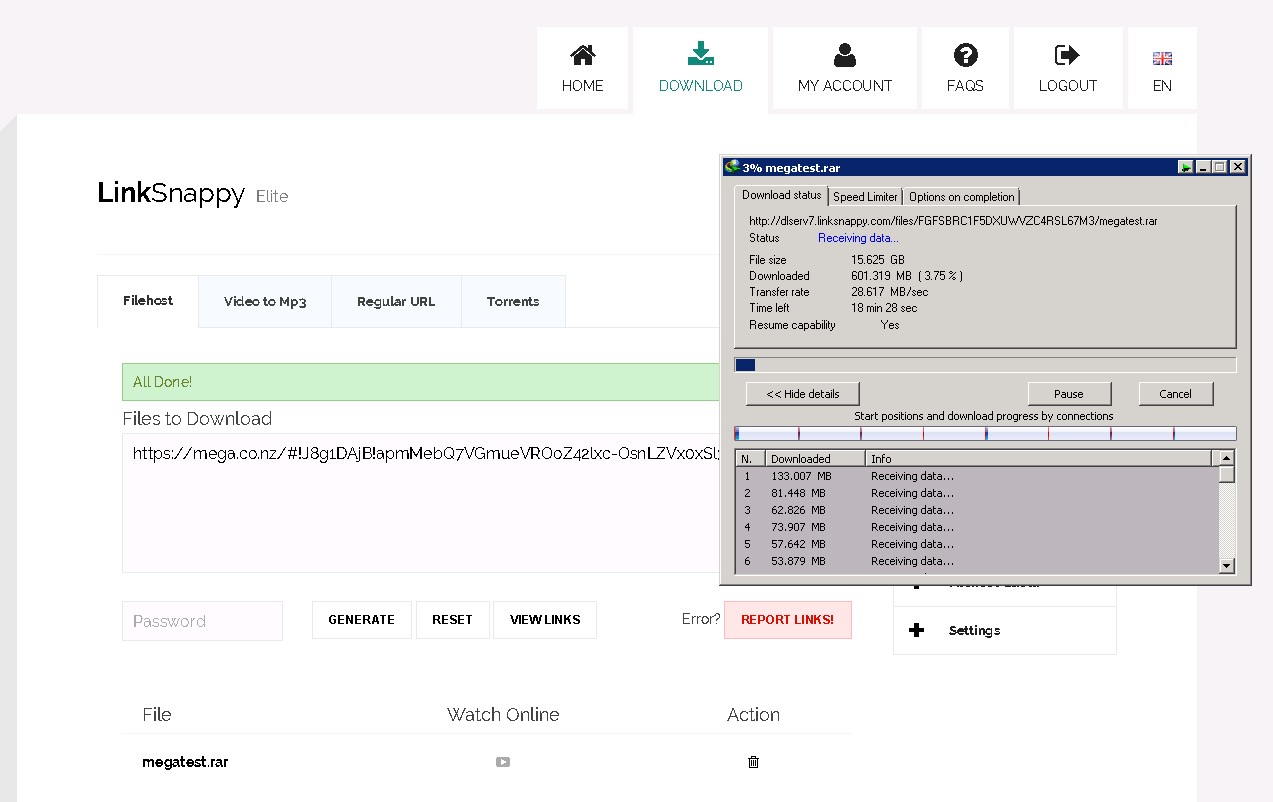
Task: Open the EN language selector
Action: pyautogui.click(x=1161, y=68)
